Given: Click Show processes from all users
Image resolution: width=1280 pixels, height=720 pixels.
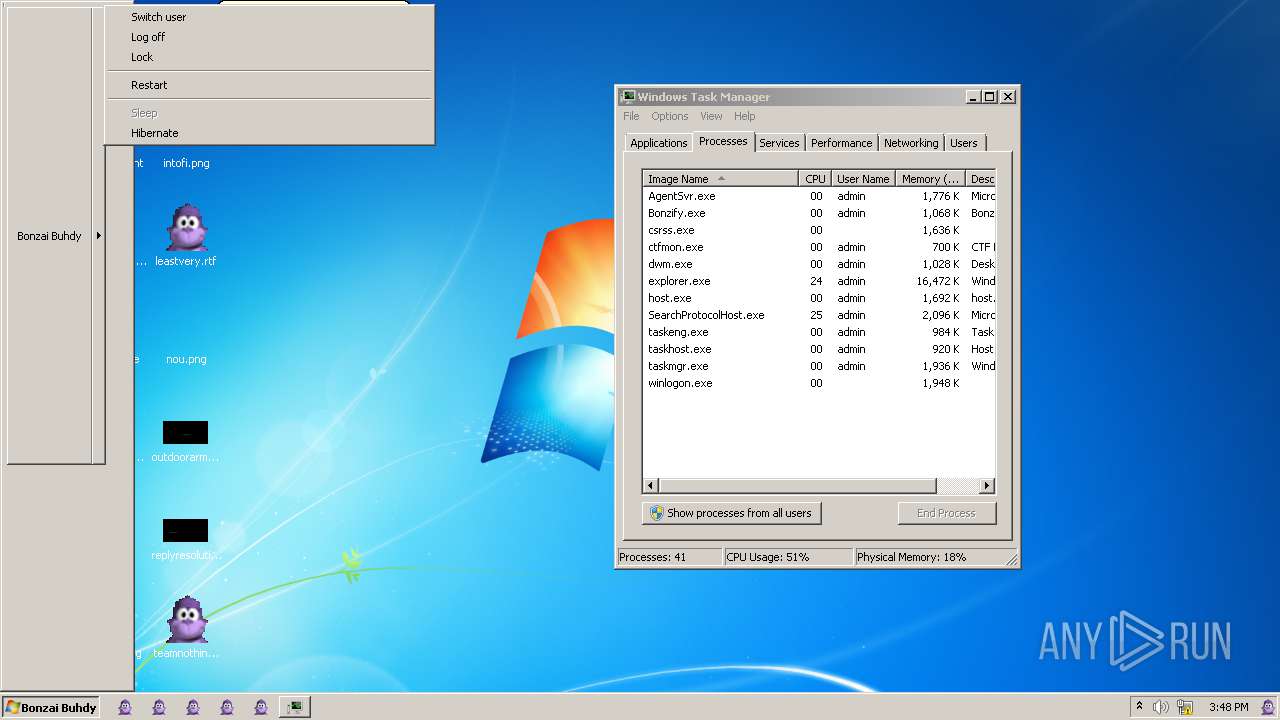Looking at the screenshot, I should (x=731, y=513).
